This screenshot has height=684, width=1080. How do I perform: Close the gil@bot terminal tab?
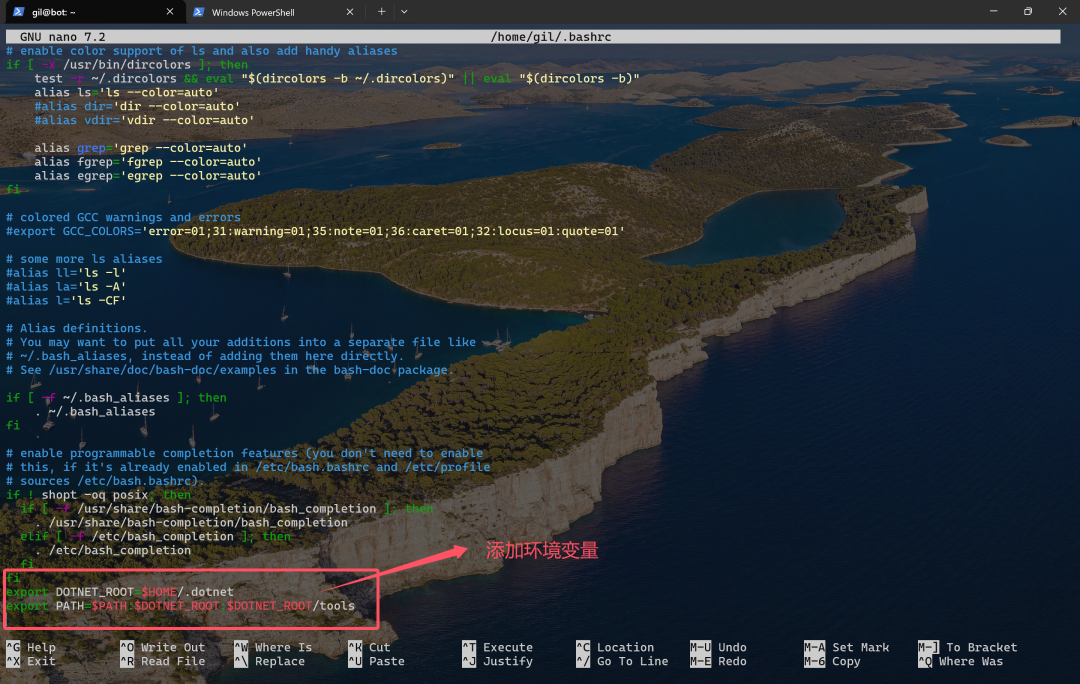pyautogui.click(x=170, y=12)
